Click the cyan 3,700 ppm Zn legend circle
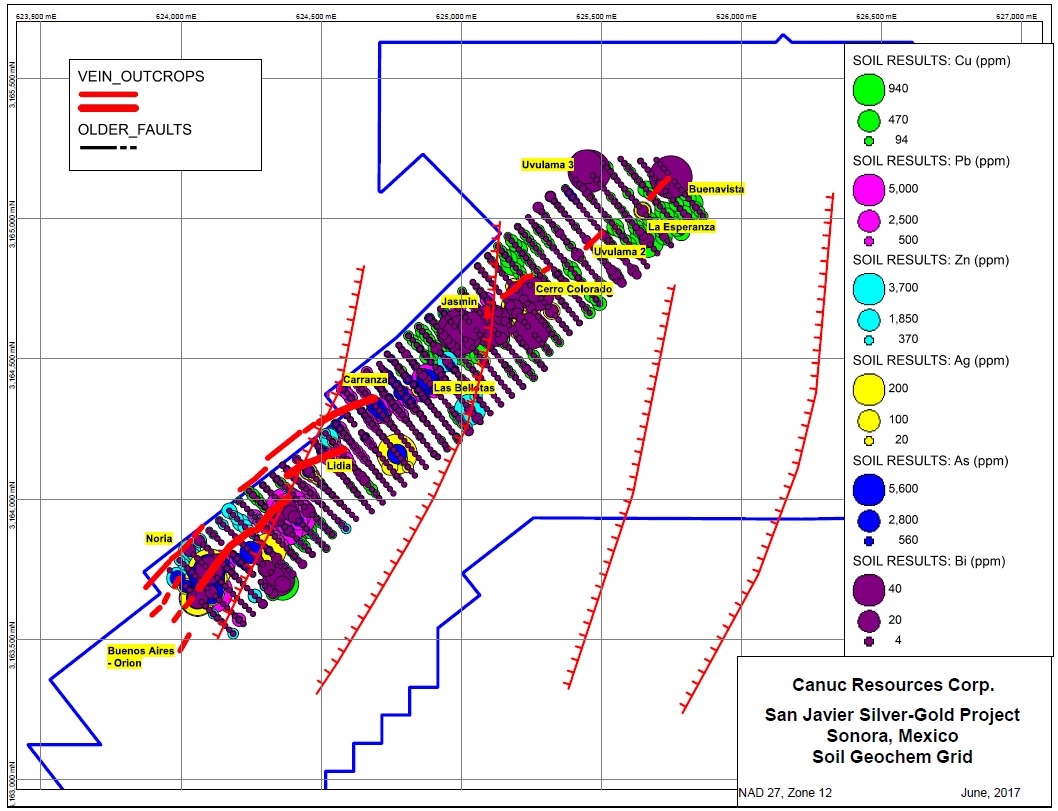The height and width of the screenshot is (811, 1058). [868, 288]
